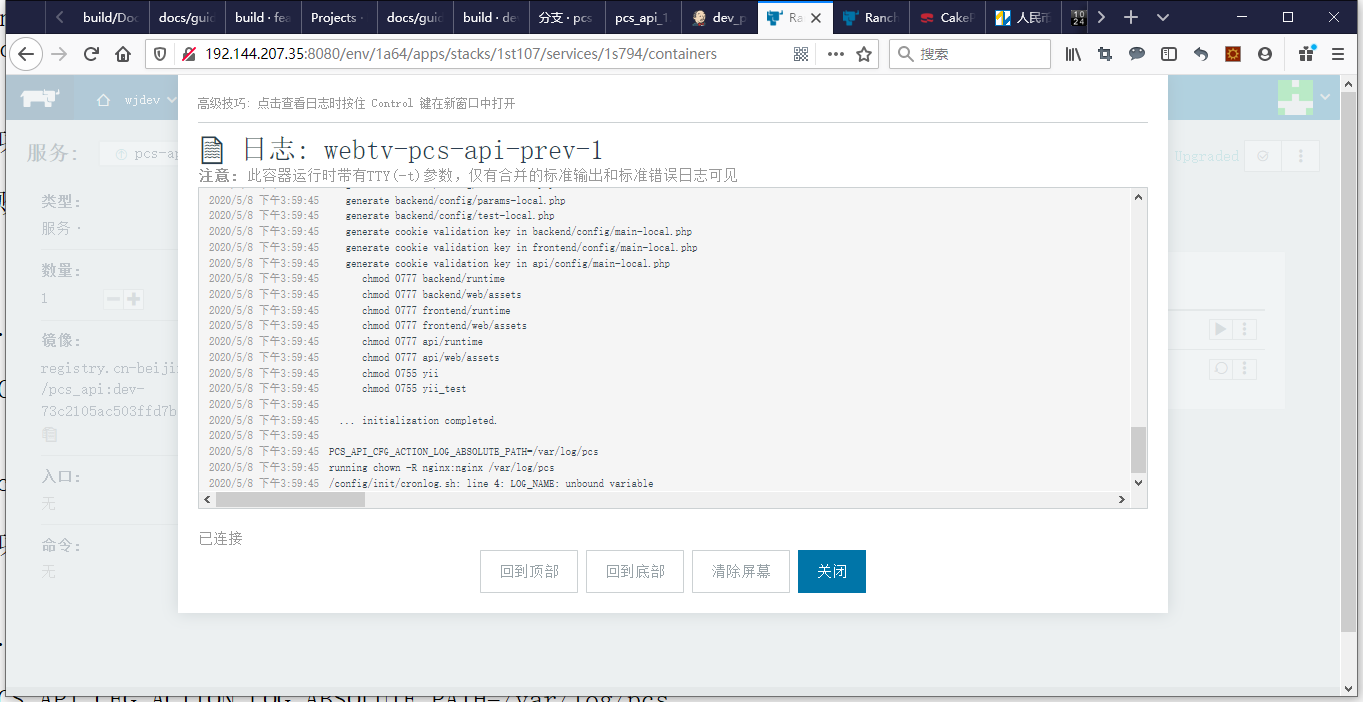The width and height of the screenshot is (1363, 702).
Task: Click the undo arrow toolbar icon
Action: 1201,54
